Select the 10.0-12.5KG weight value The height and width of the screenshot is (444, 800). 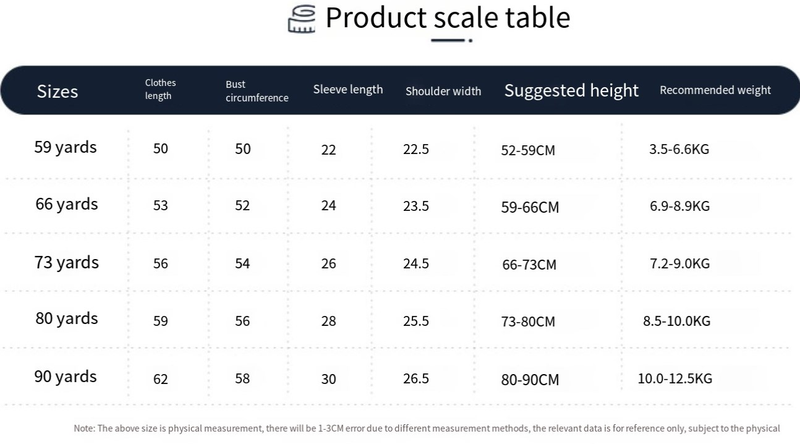(x=675, y=378)
